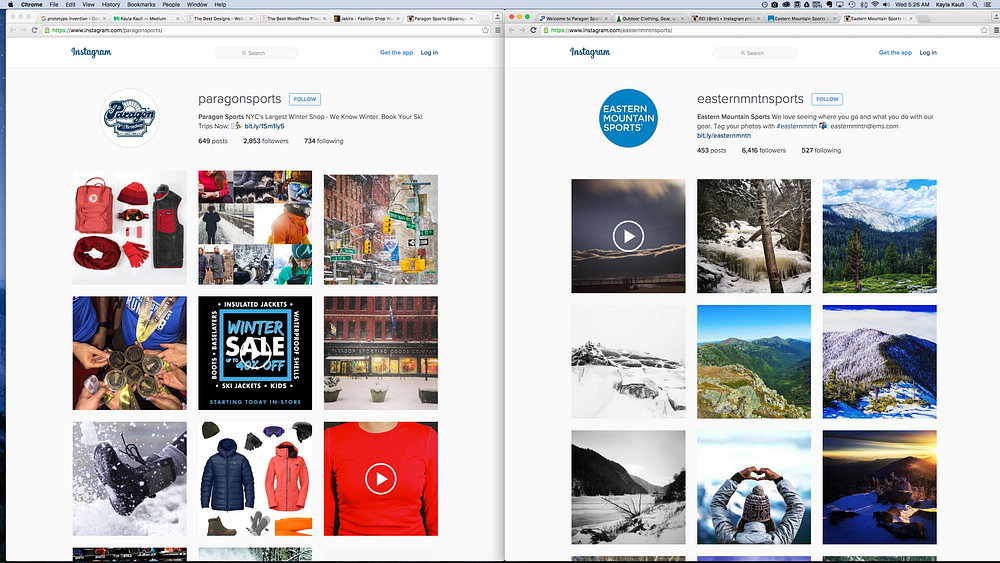Open the green mountain ridge post
Viewport: 1000px width, 563px height.
point(754,362)
